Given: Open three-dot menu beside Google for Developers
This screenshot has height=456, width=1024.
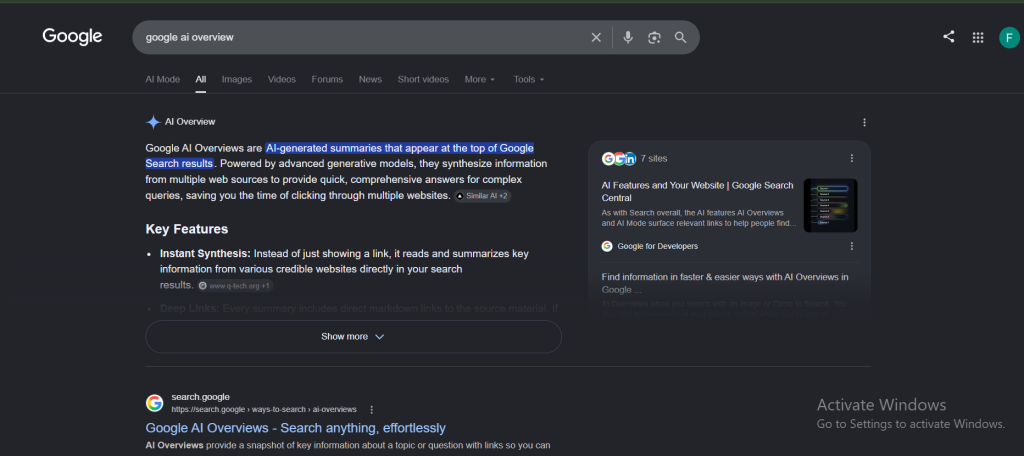Looking at the screenshot, I should click(851, 246).
